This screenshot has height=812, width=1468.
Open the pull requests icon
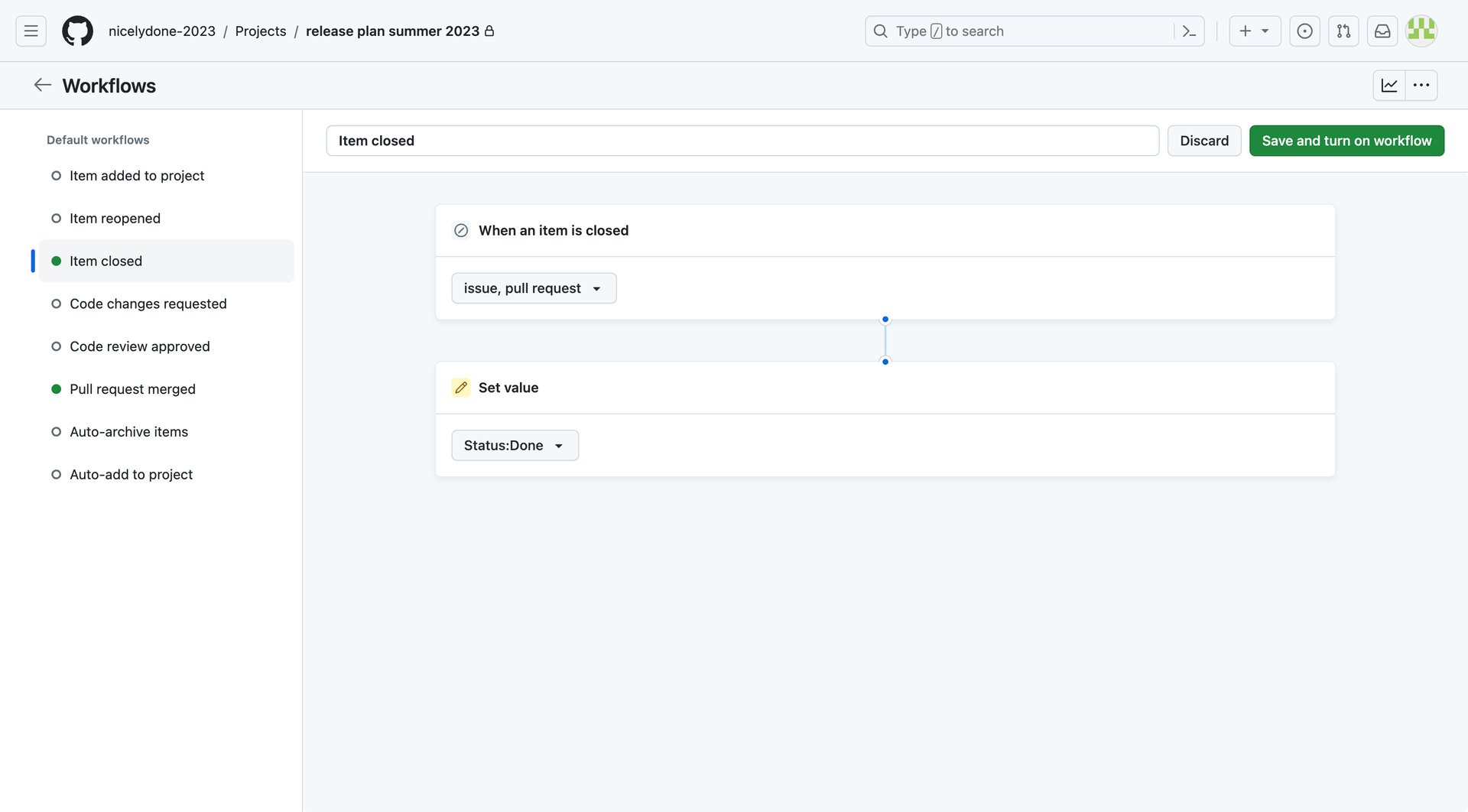[x=1343, y=31]
